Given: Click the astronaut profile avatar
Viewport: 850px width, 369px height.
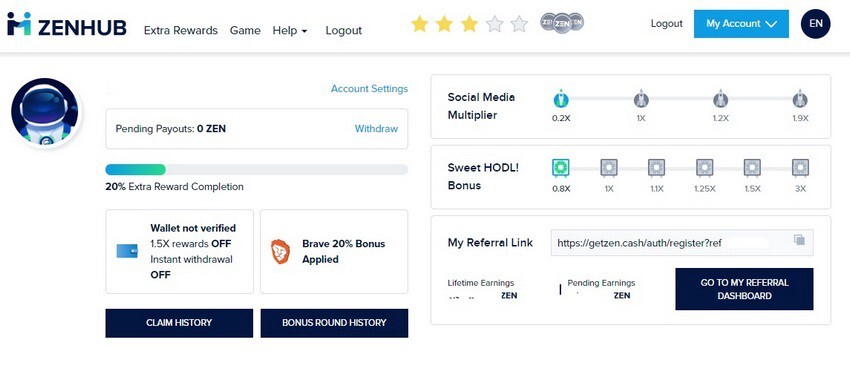Looking at the screenshot, I should (x=45, y=112).
